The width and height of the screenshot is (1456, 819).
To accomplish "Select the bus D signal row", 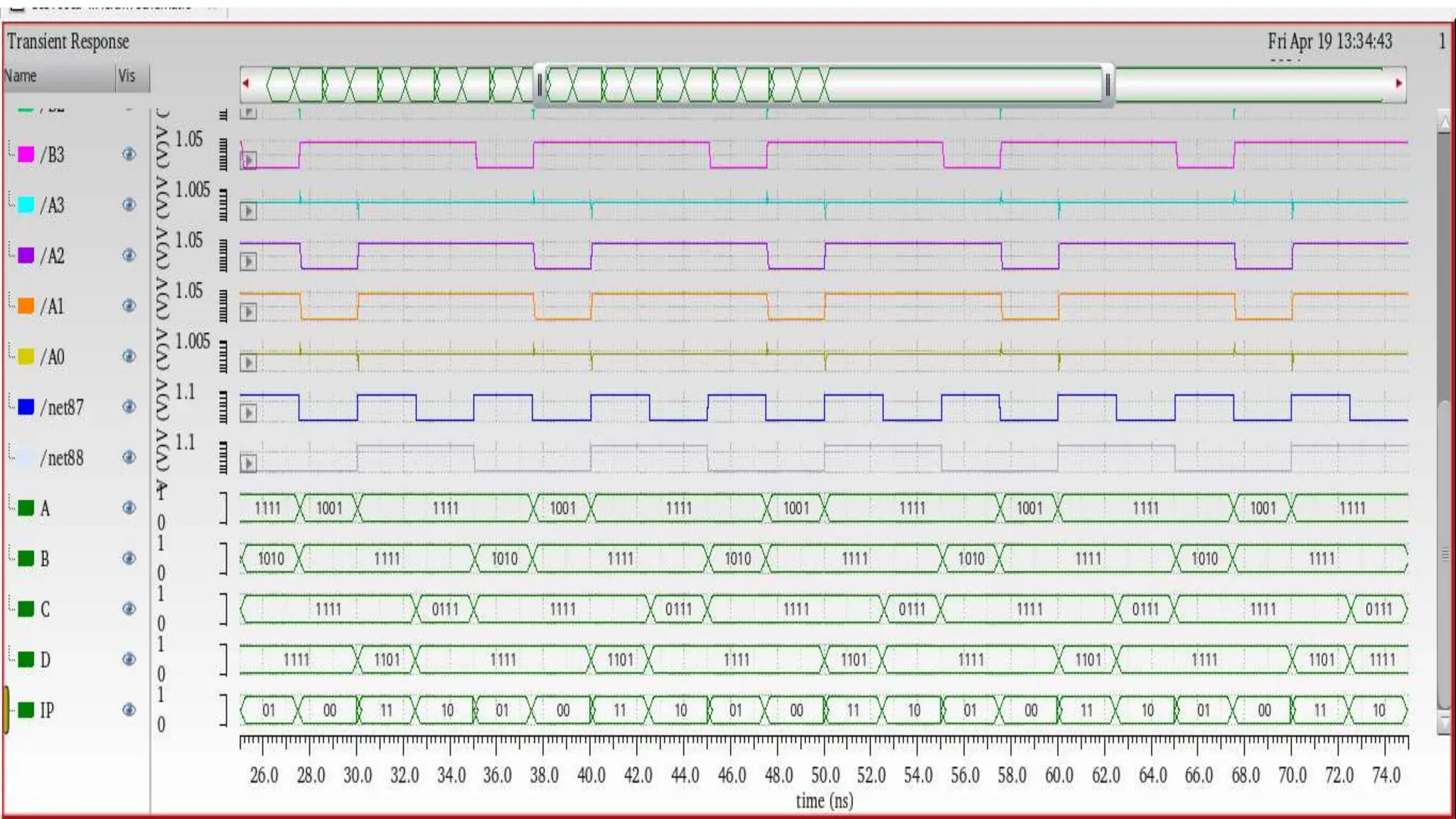I will pyautogui.click(x=45, y=660).
